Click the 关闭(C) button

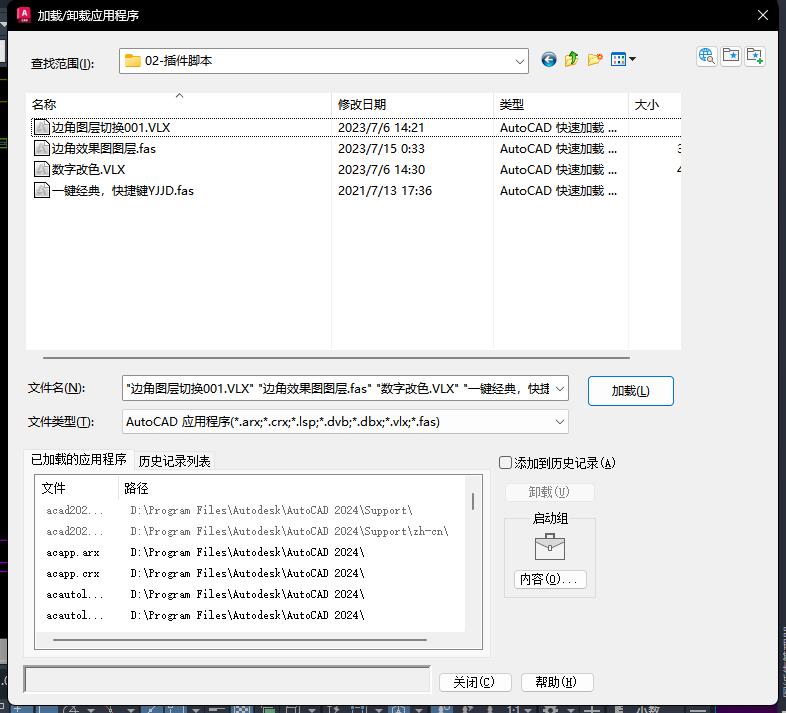pyautogui.click(x=474, y=682)
